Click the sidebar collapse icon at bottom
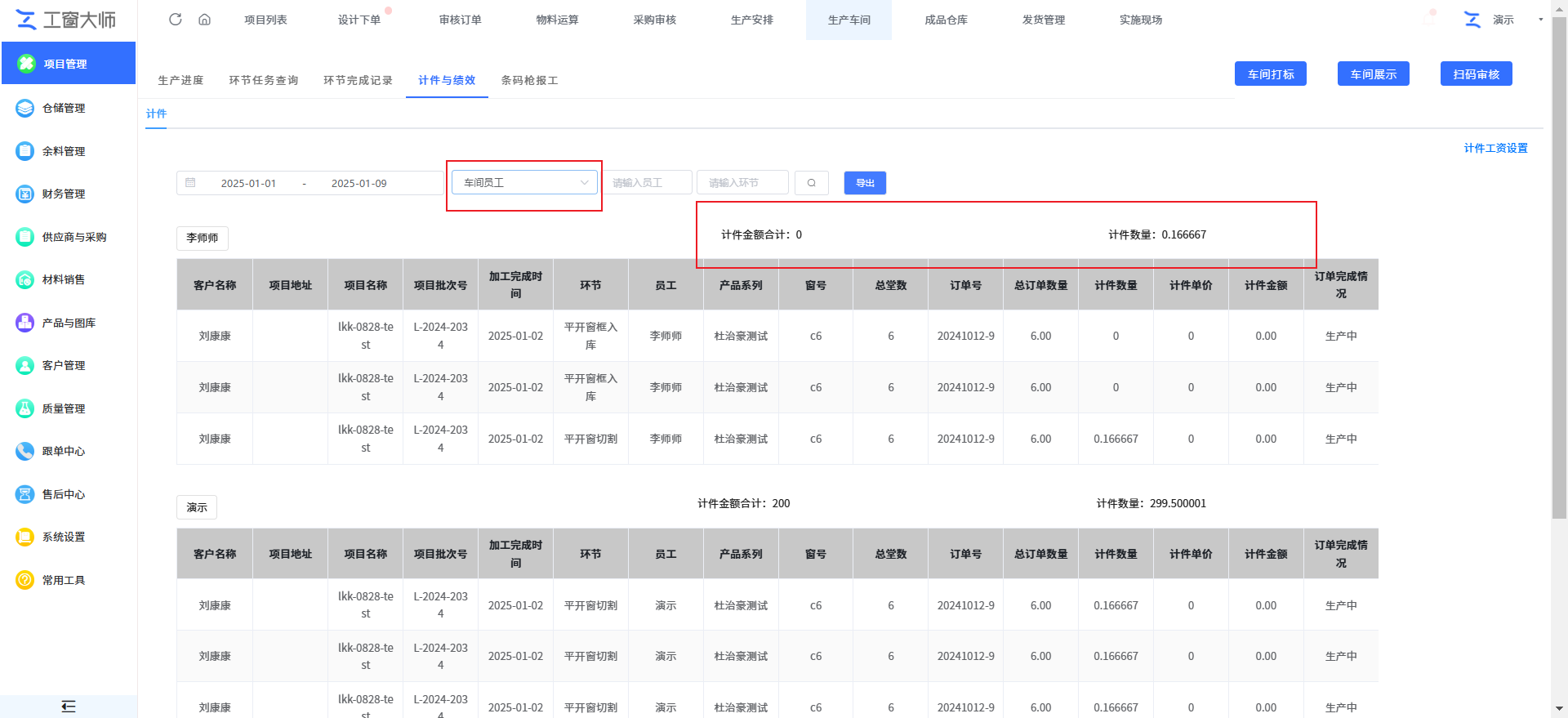Screen dimensions: 1568x718 point(69,707)
